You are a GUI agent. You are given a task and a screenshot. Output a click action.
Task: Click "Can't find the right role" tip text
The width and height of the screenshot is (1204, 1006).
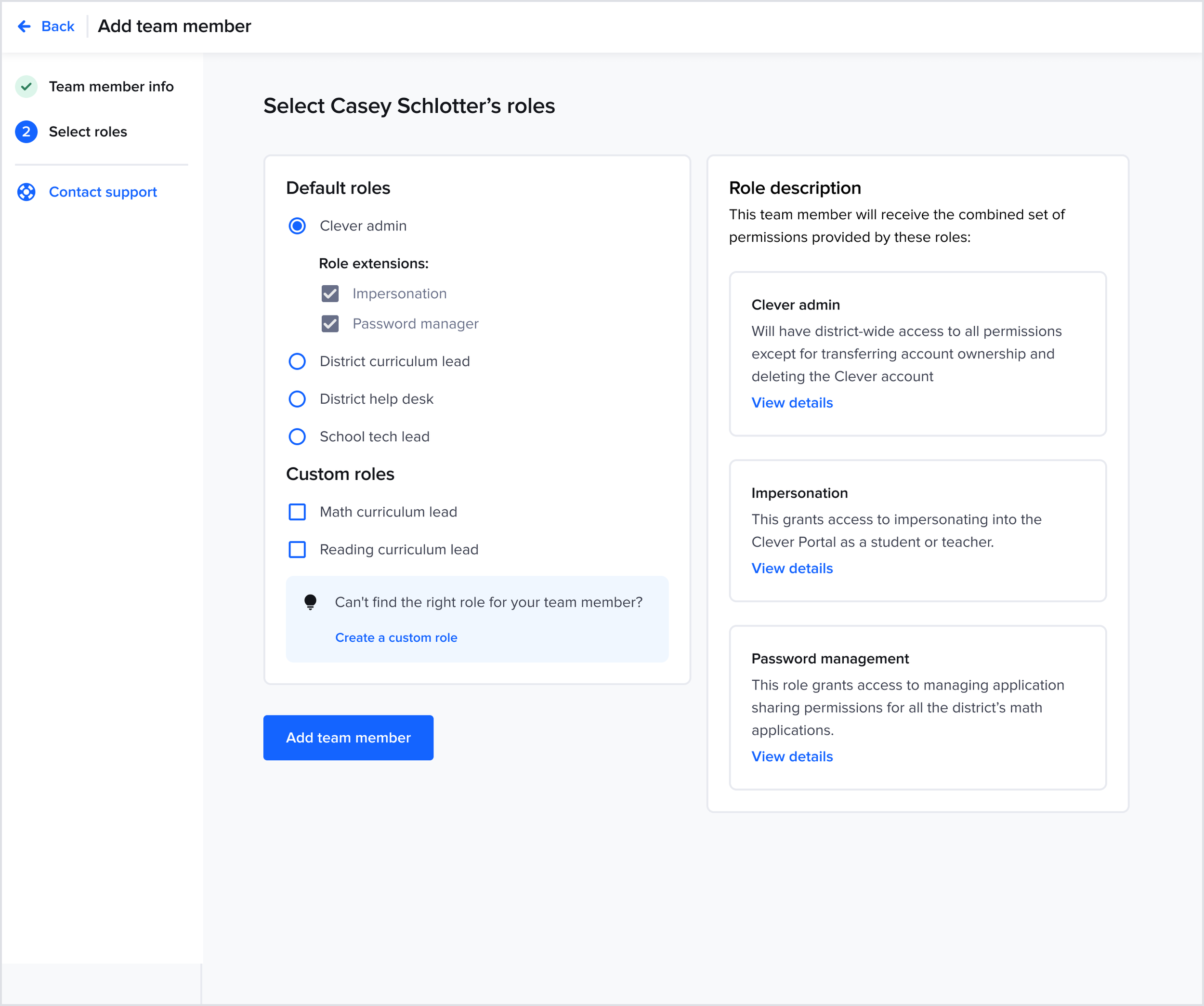489,602
